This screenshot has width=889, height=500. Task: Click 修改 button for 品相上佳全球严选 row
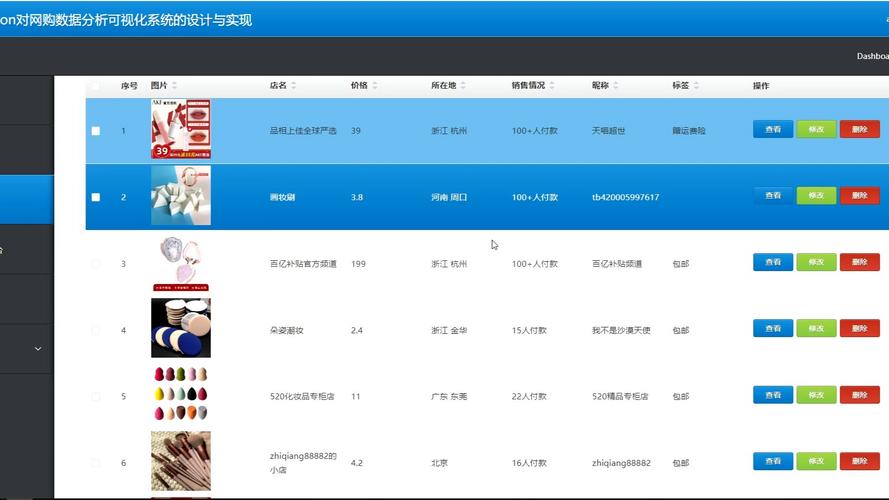pyautogui.click(x=816, y=129)
